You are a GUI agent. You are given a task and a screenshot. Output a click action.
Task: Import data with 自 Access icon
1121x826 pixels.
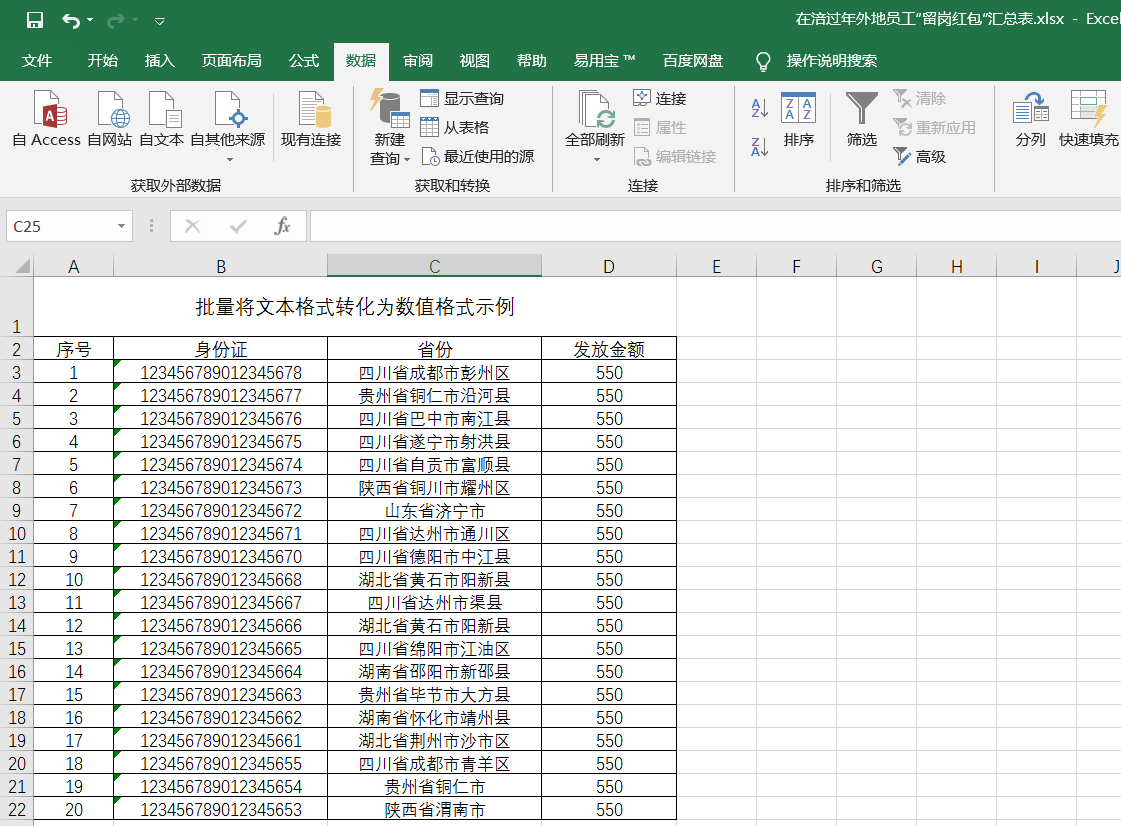pyautogui.click(x=46, y=119)
